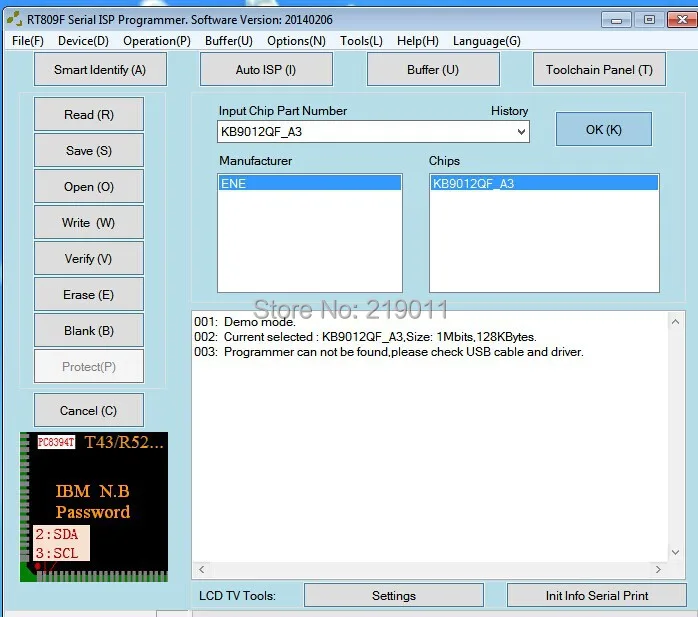
Task: Run the Blank (B) check
Action: 89,331
